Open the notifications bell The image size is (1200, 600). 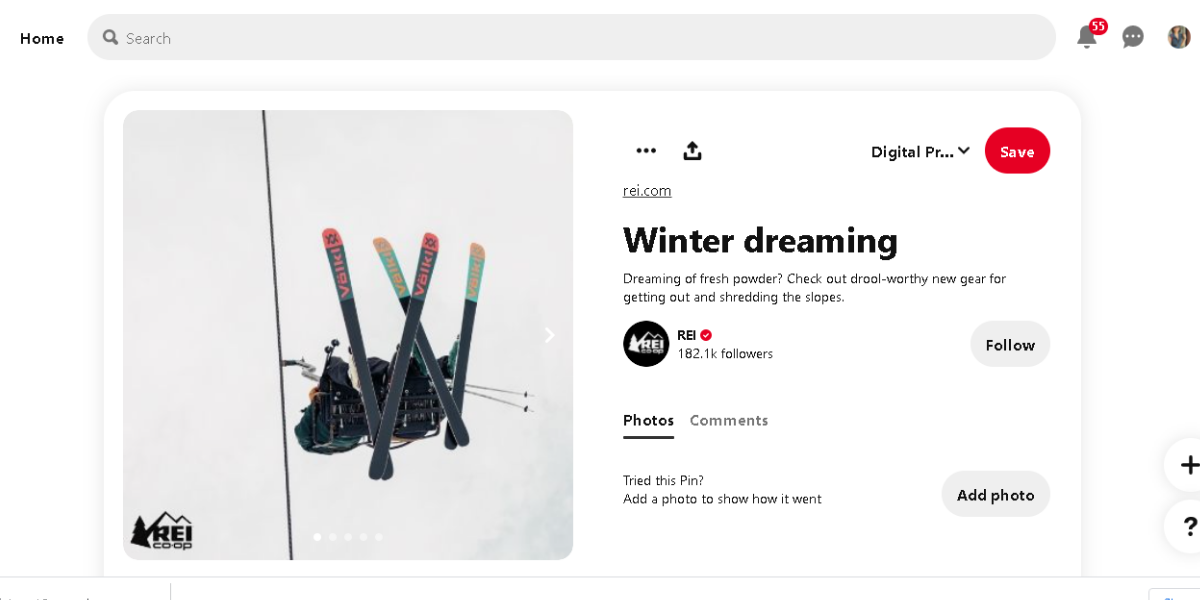pyautogui.click(x=1086, y=37)
